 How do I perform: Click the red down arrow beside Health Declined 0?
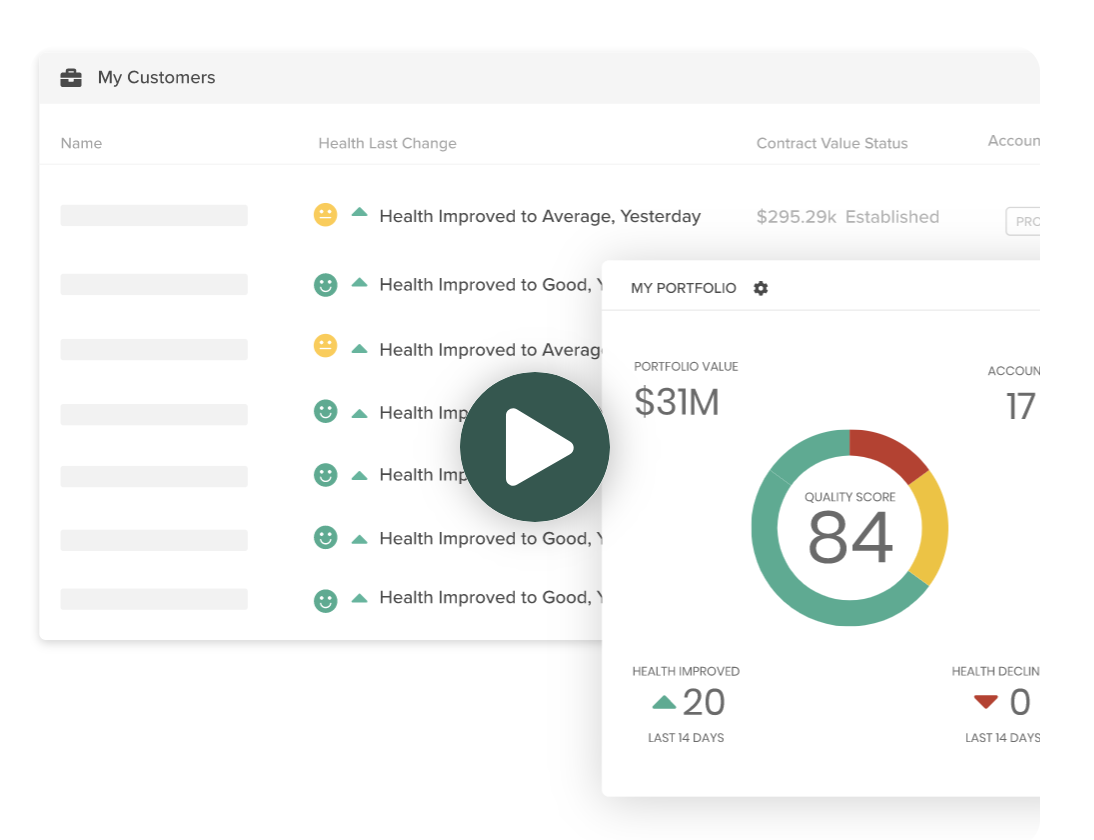pyautogui.click(x=986, y=702)
